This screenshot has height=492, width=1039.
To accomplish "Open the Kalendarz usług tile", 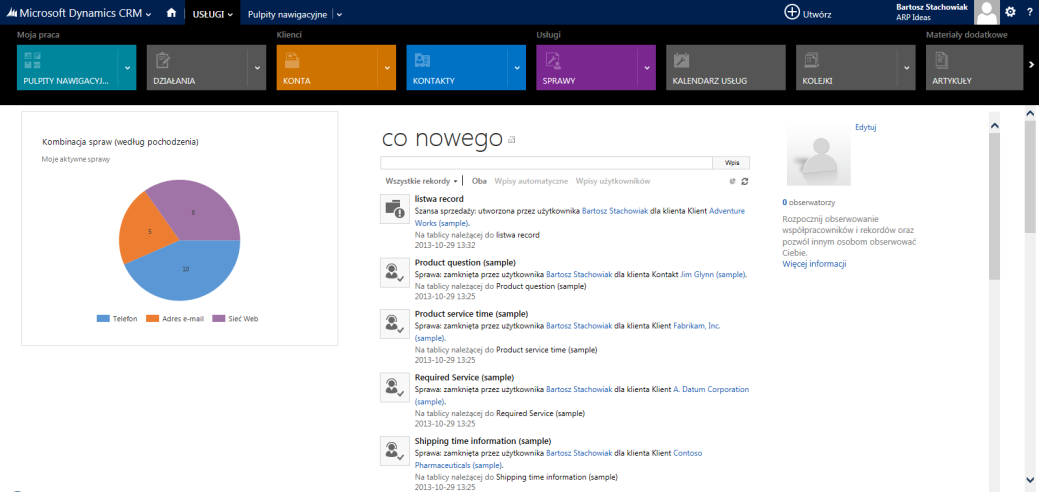I will coord(726,68).
